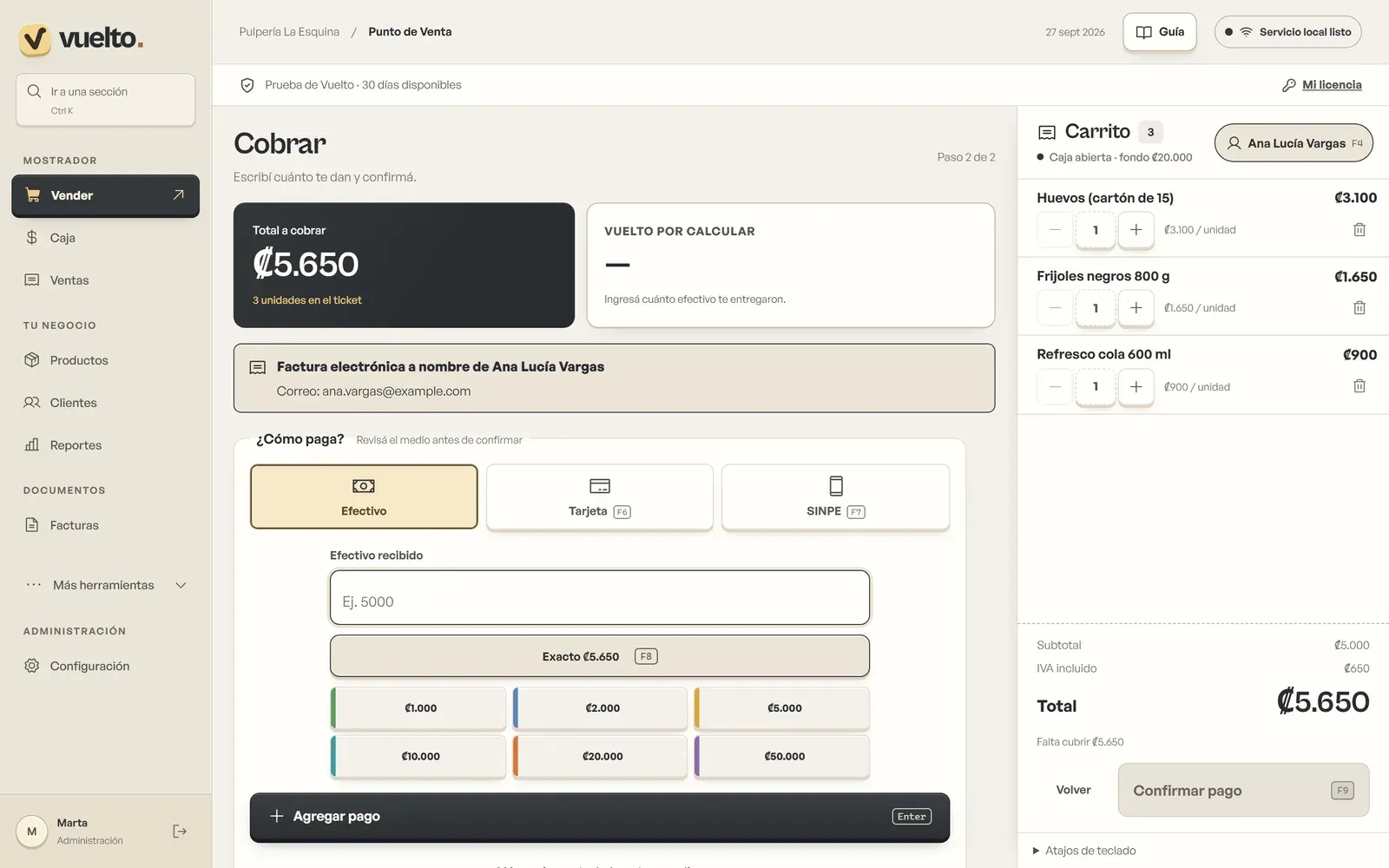Delete Huevos item with trash icon
The height and width of the screenshot is (868, 1389).
point(1359,230)
